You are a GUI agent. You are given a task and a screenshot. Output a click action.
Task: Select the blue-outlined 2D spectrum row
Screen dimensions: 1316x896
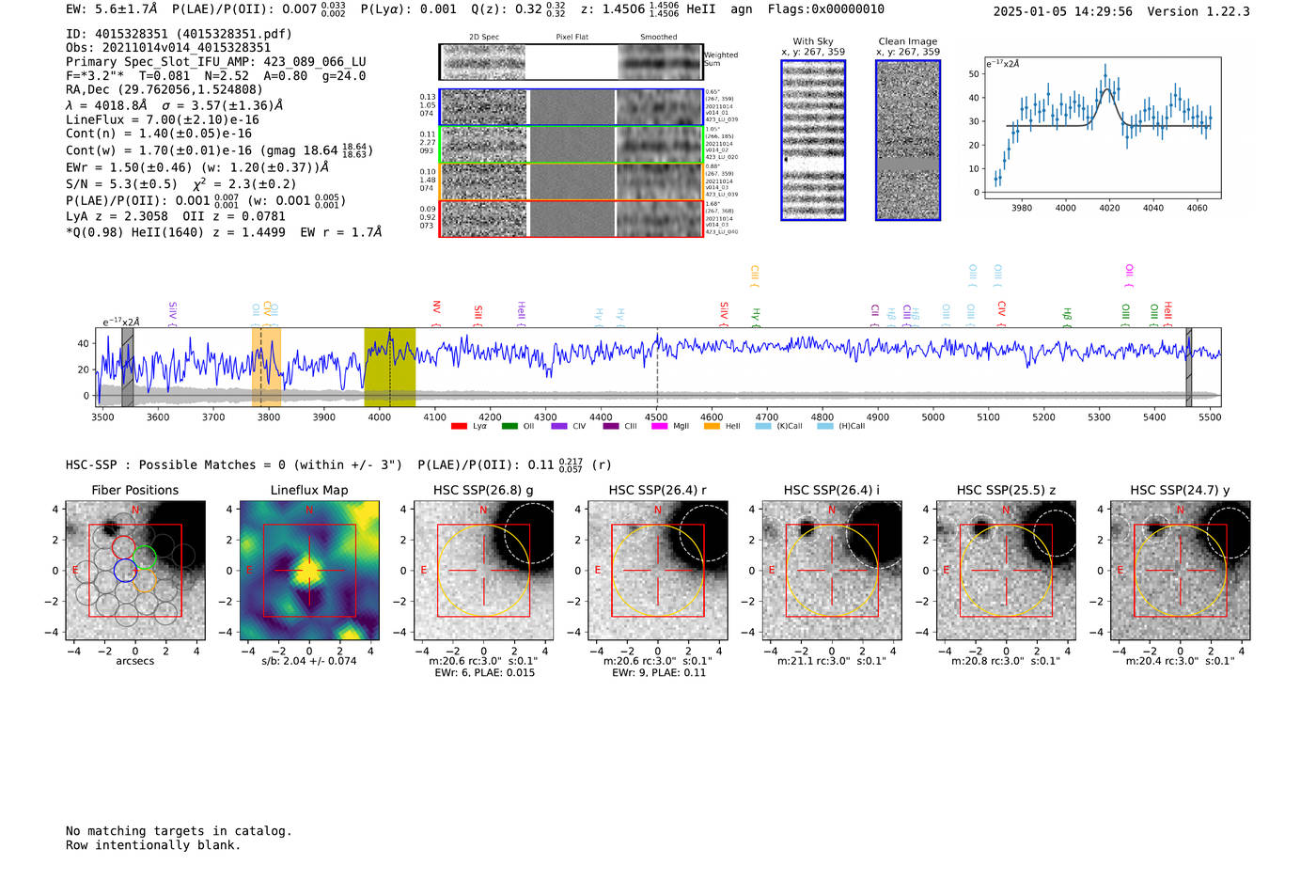[571, 107]
